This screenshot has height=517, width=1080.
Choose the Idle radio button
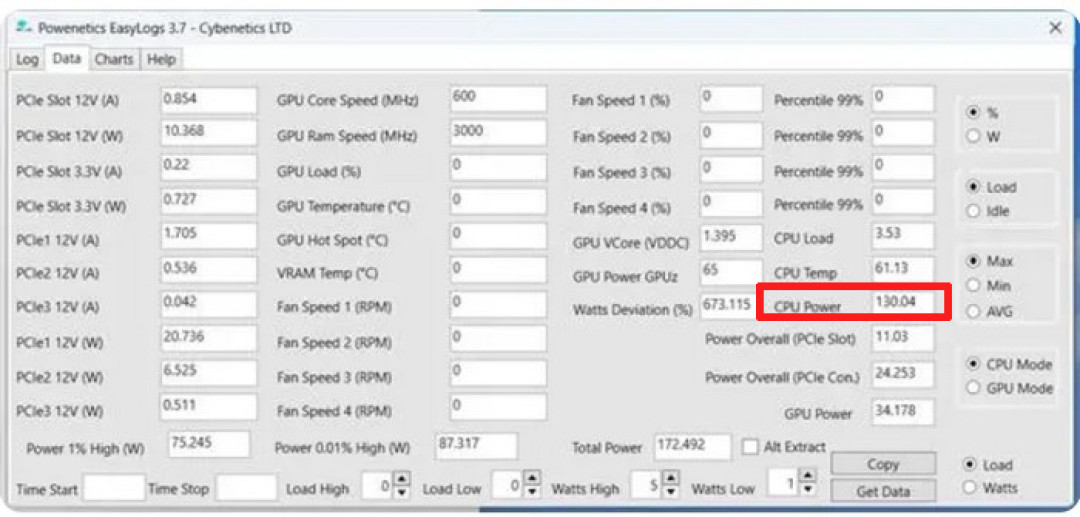(x=973, y=211)
